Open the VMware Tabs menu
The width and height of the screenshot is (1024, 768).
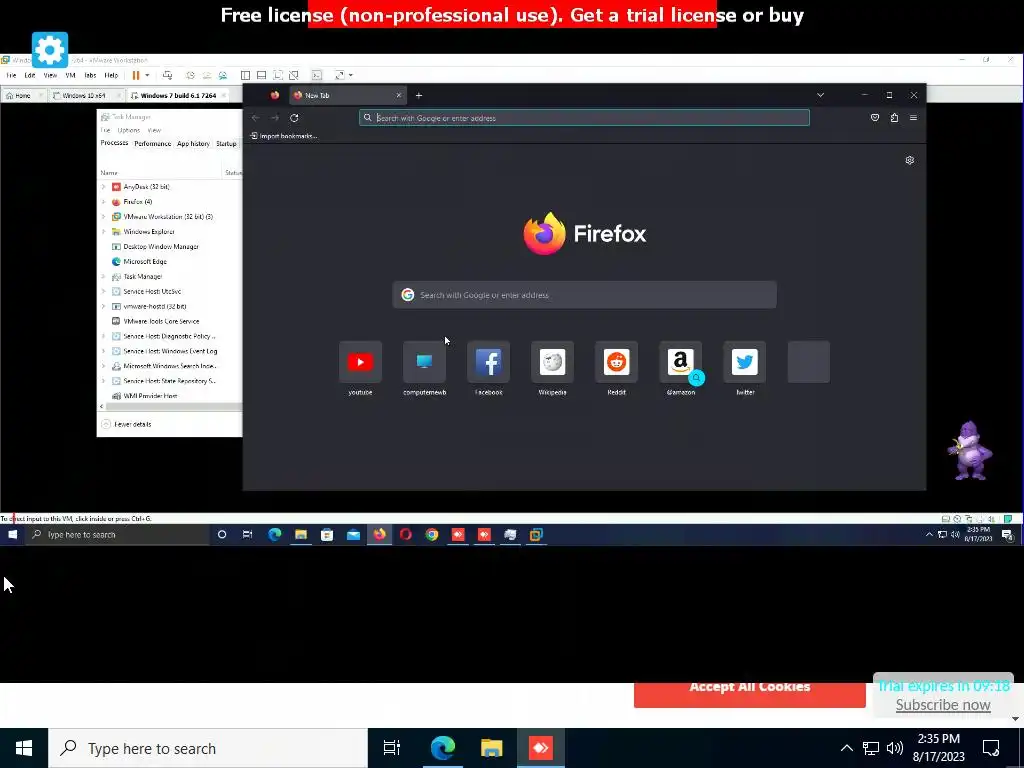[90, 76]
